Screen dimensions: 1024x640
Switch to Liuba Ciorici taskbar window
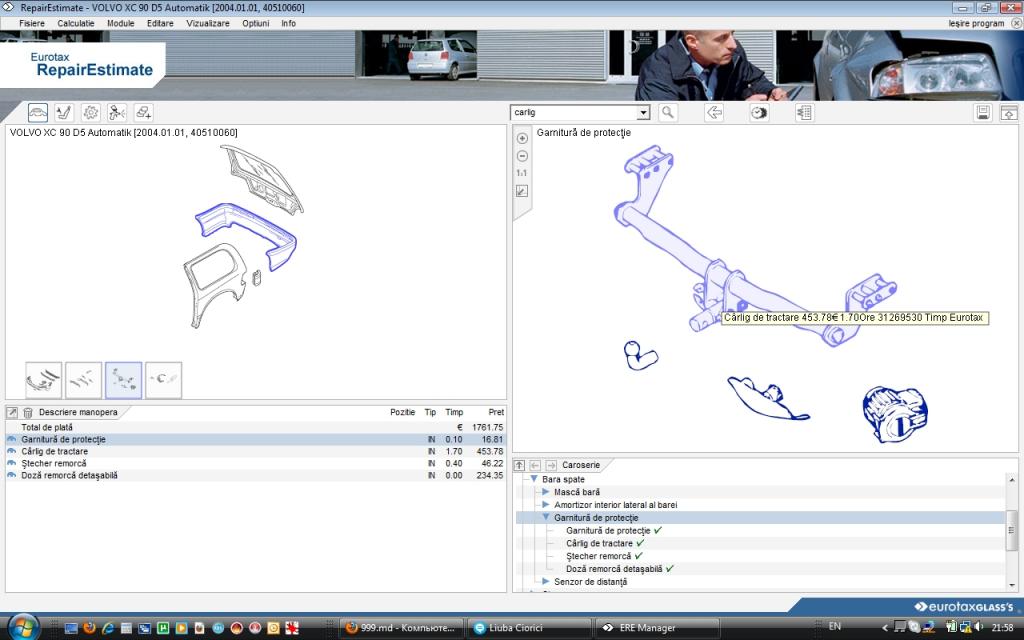[x=529, y=628]
